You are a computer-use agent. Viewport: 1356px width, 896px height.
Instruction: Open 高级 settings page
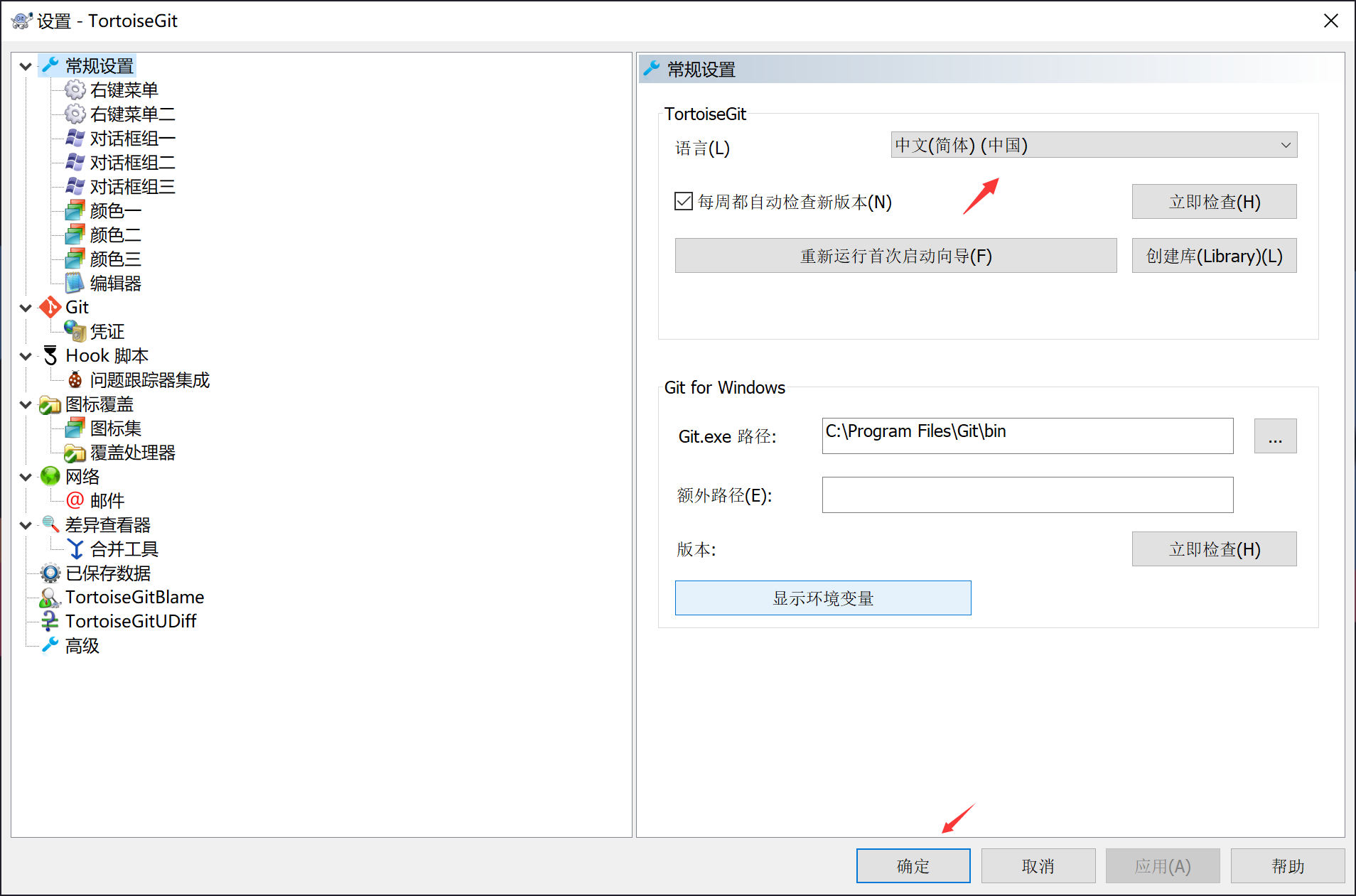click(82, 646)
